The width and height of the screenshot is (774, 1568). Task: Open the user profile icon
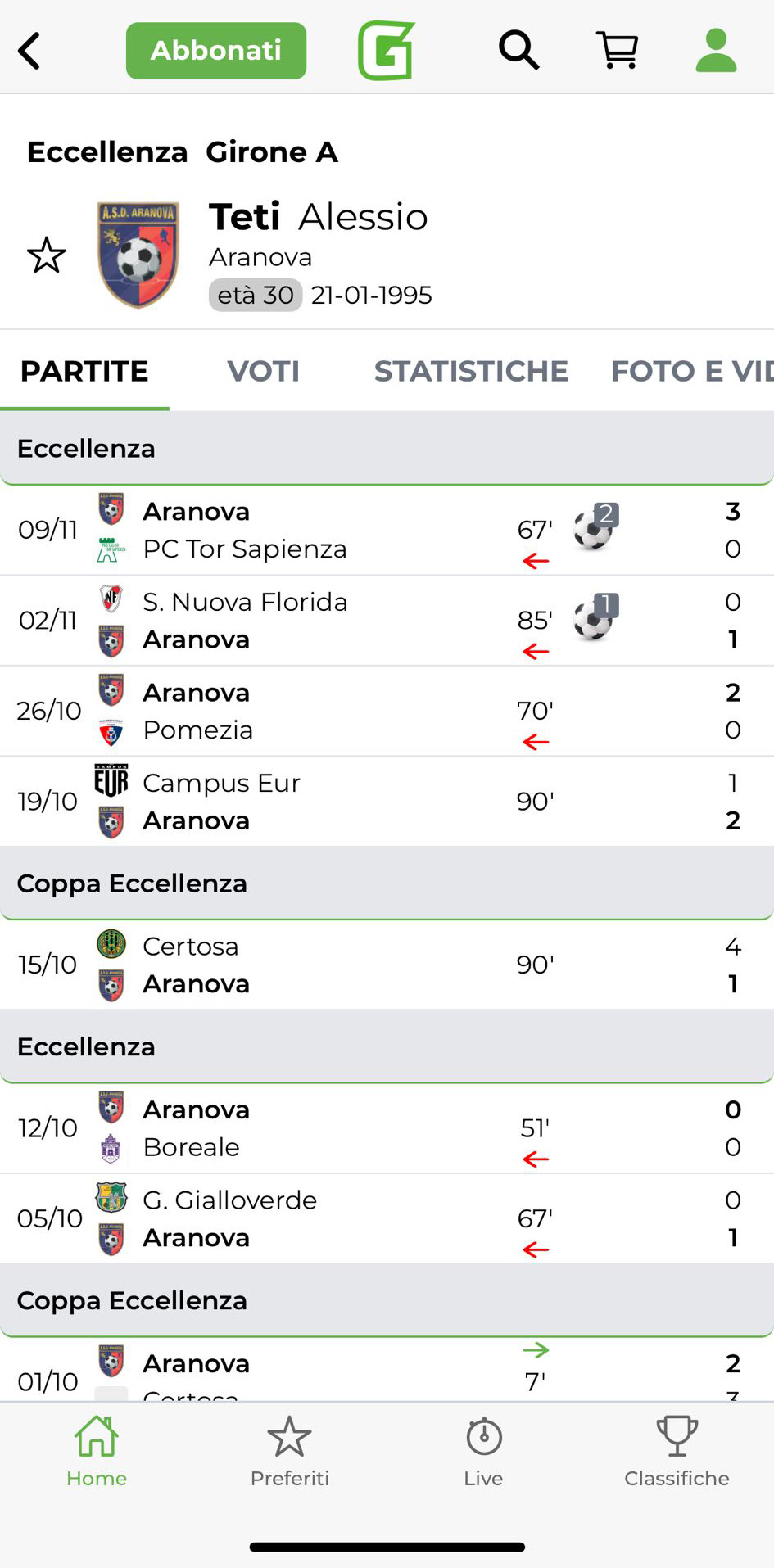[716, 51]
